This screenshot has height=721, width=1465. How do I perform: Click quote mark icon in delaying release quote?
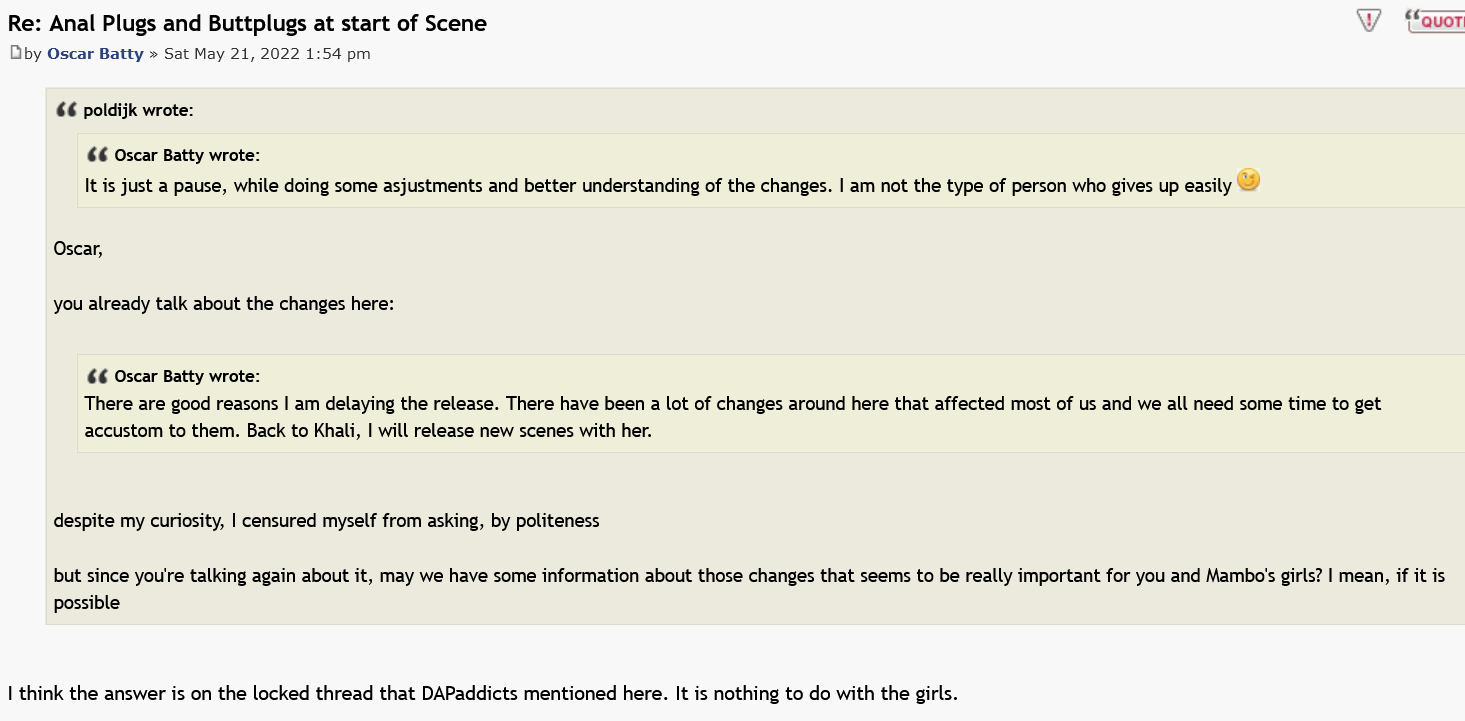pyautogui.click(x=98, y=376)
